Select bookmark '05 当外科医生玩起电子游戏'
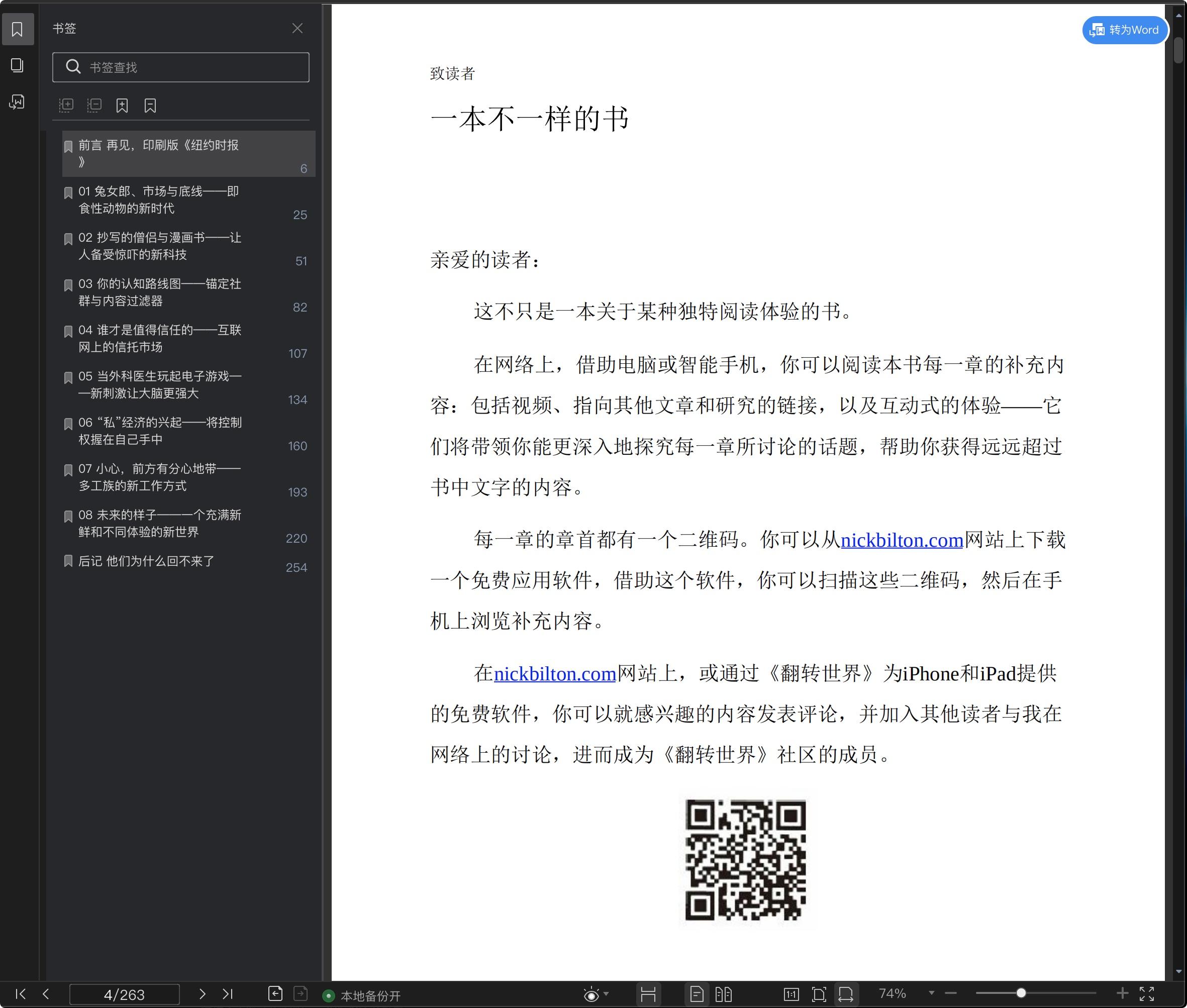The width and height of the screenshot is (1187, 1008). click(188, 385)
